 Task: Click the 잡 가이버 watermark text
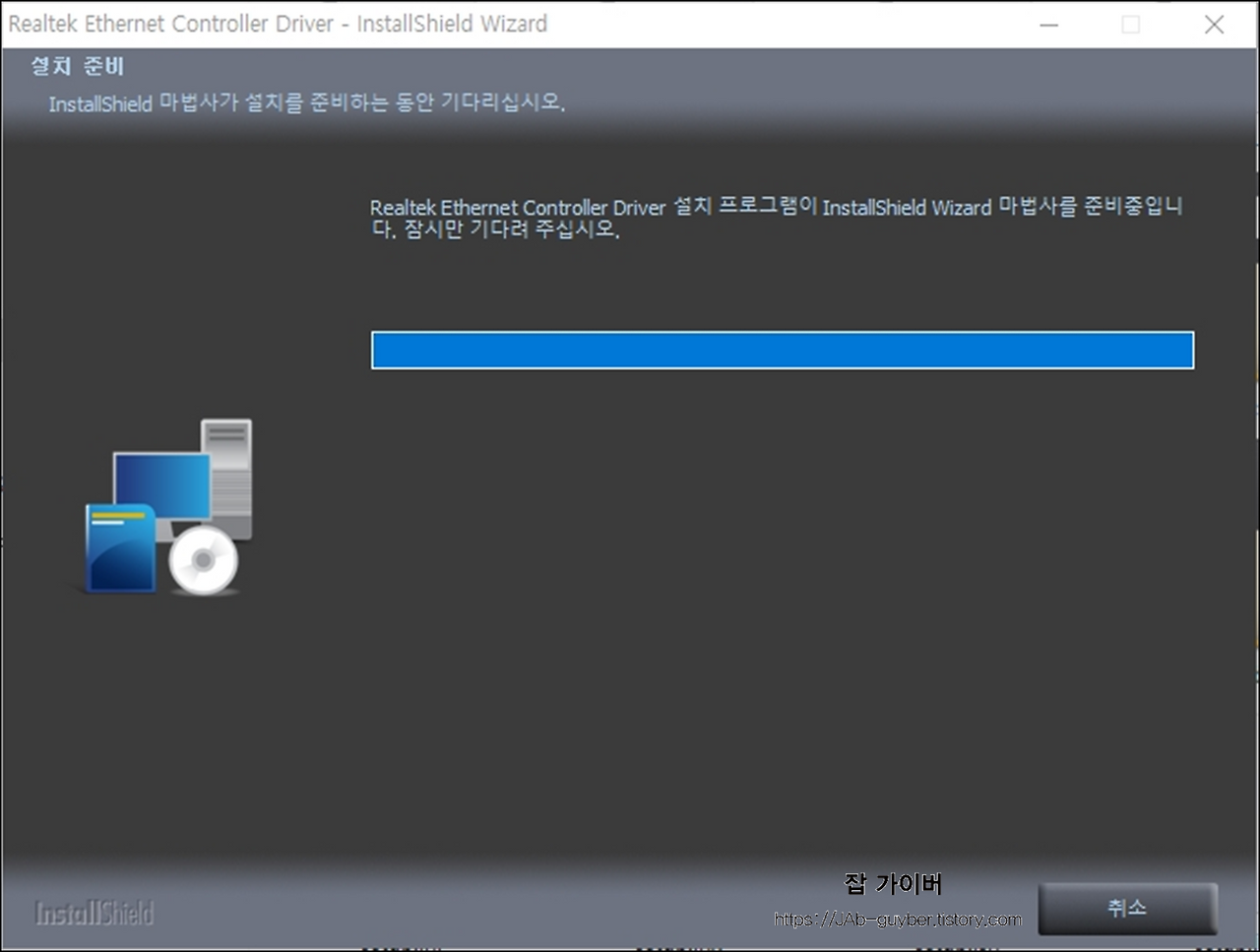click(892, 884)
